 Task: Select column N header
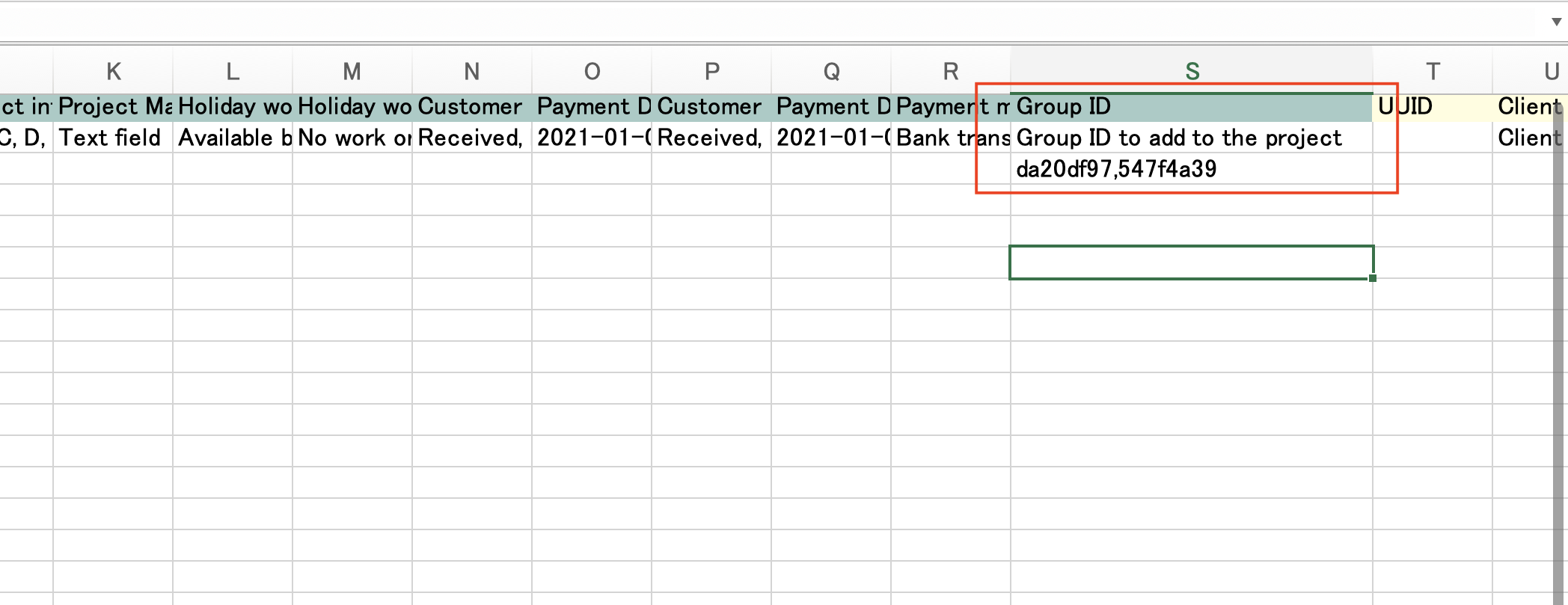tap(471, 71)
